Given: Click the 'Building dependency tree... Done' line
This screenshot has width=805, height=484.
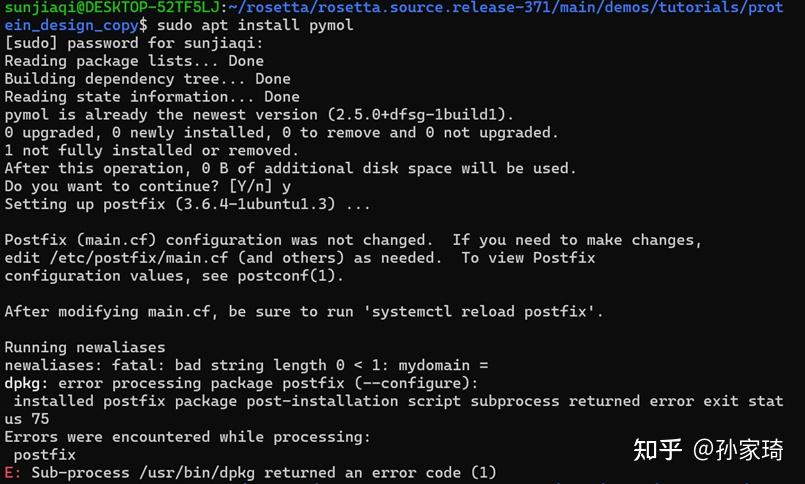Looking at the screenshot, I should 147,79.
